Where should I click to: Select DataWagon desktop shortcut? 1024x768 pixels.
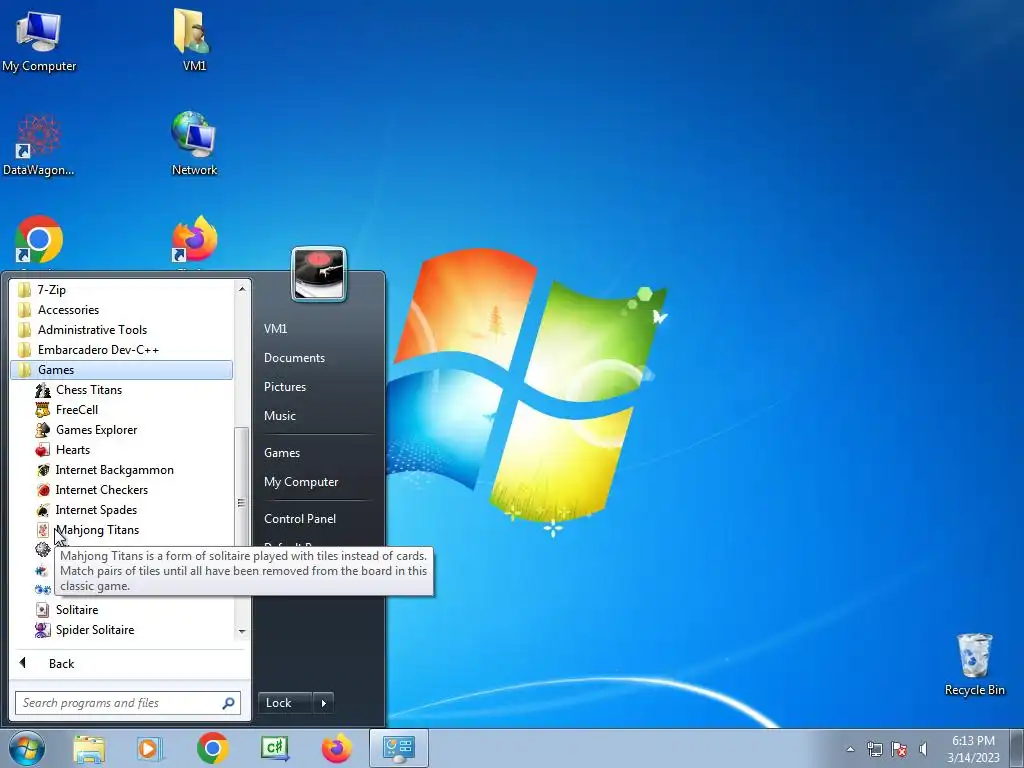tap(39, 145)
